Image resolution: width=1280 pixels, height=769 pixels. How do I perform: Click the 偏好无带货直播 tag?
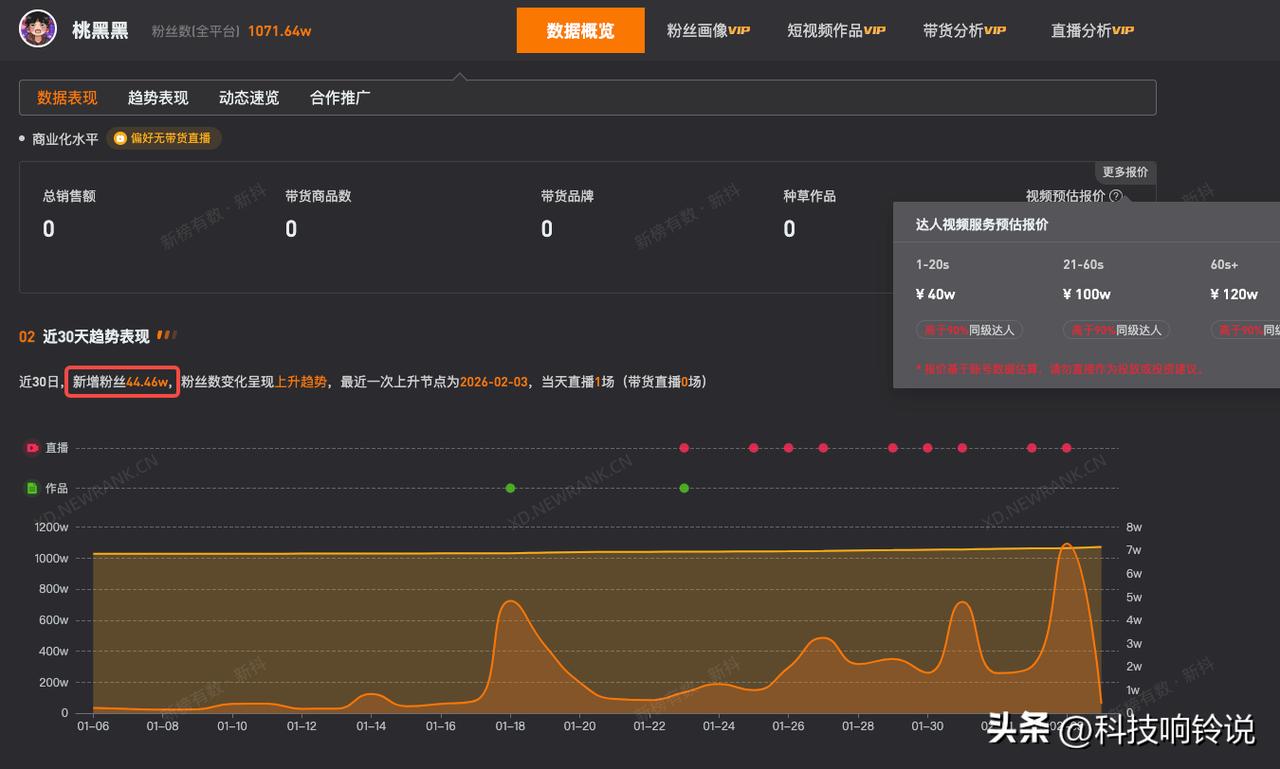pos(164,139)
